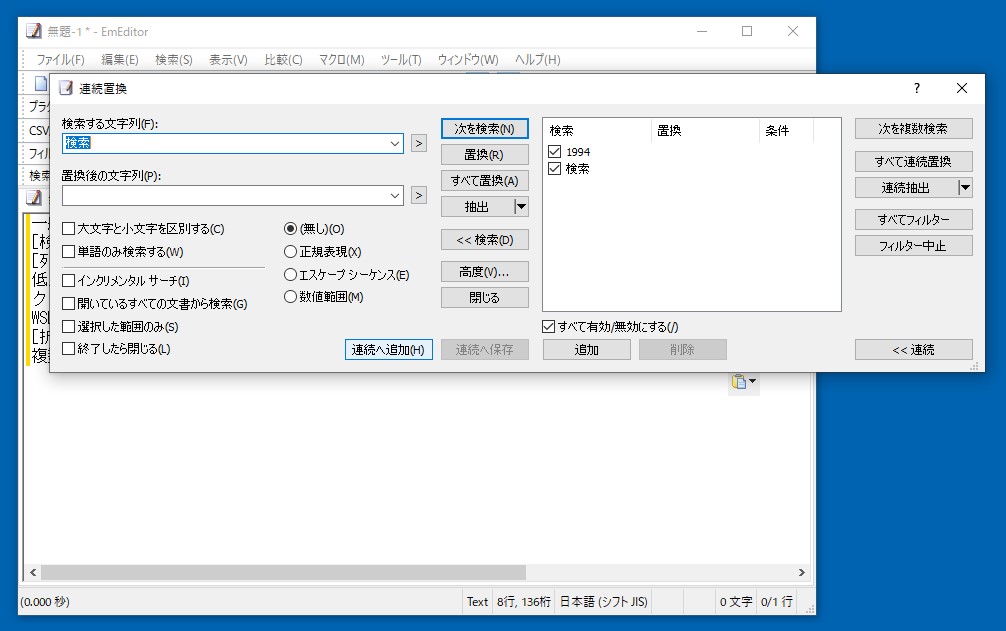Expand the search string combo box list
This screenshot has height=631, width=1006.
tap(397, 143)
